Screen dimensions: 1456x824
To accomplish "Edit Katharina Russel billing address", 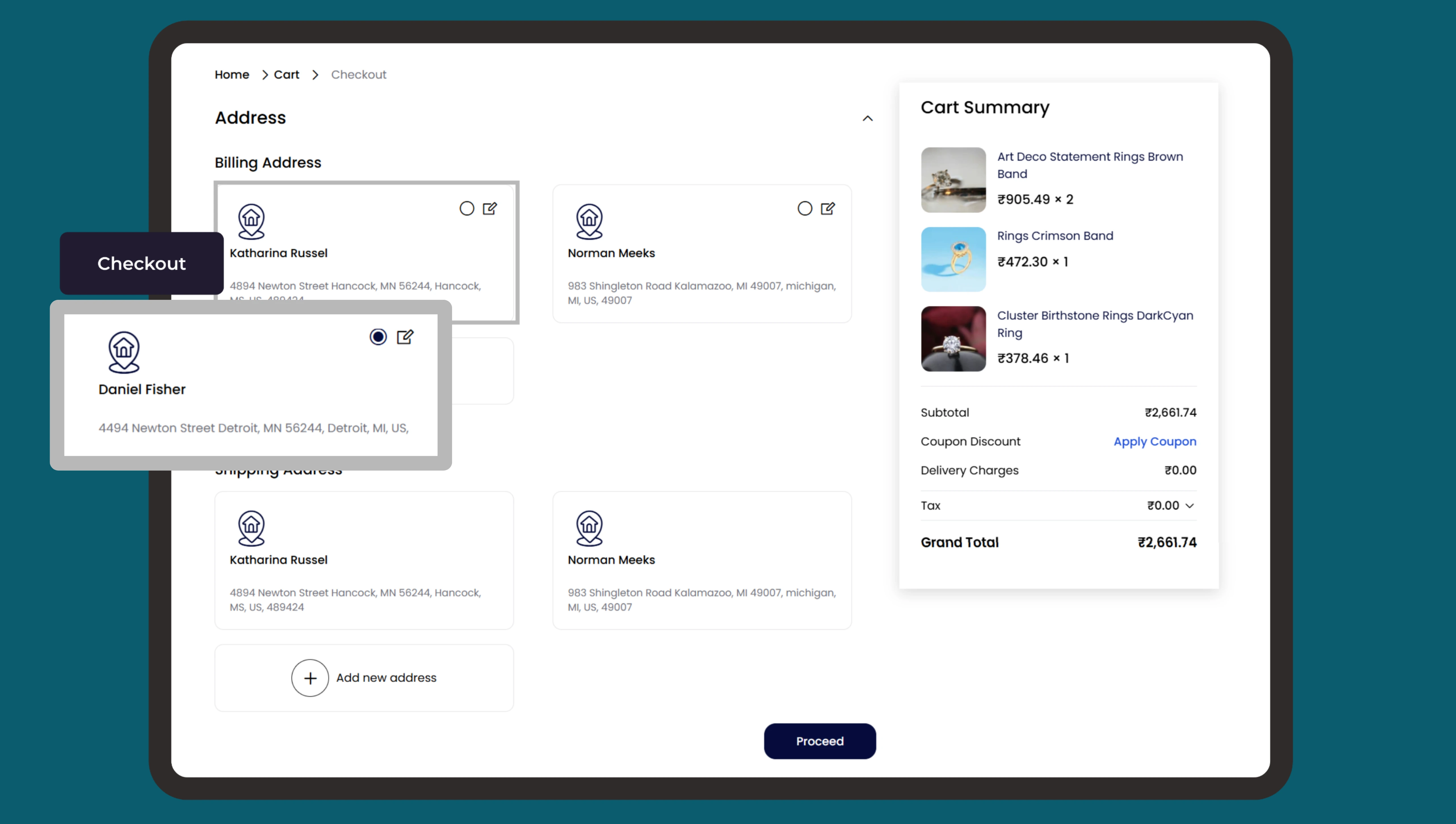I will pyautogui.click(x=490, y=208).
